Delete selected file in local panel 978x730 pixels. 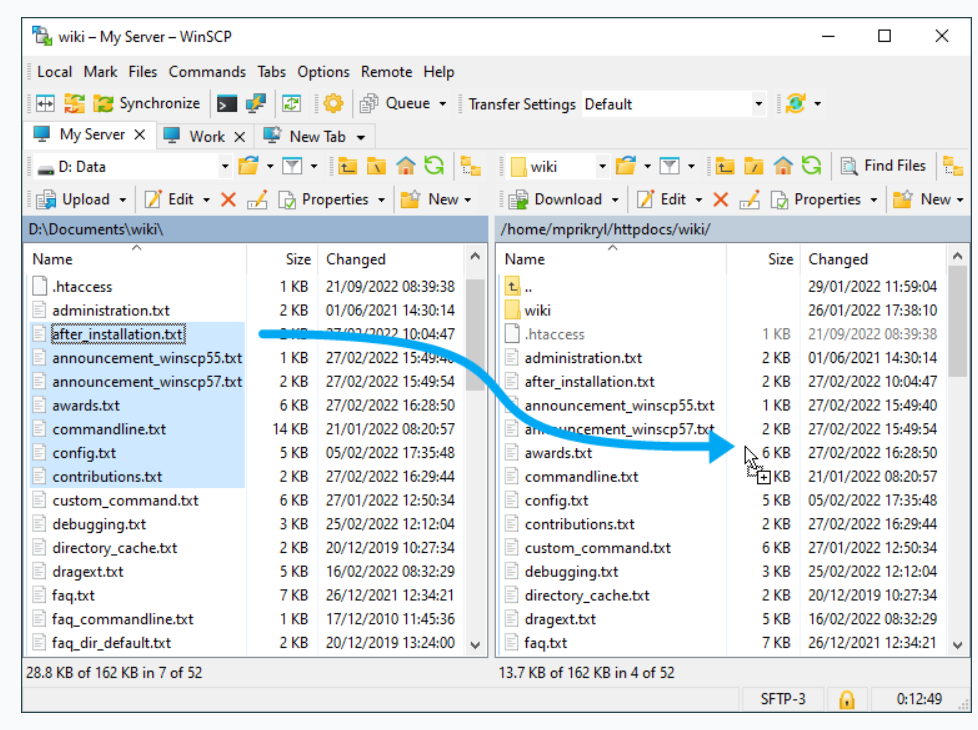tap(228, 199)
